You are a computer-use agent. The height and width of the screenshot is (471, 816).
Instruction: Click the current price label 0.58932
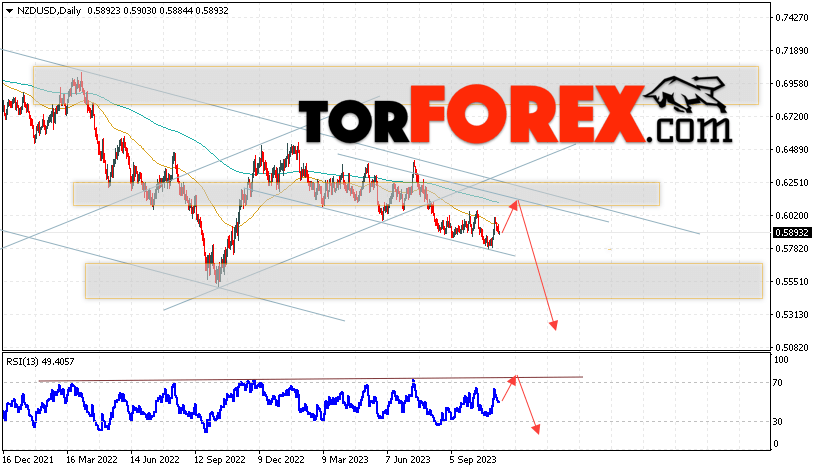click(x=792, y=233)
